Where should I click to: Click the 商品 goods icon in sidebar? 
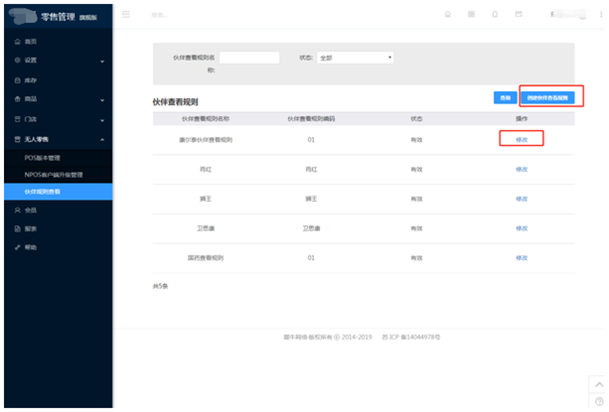17,99
